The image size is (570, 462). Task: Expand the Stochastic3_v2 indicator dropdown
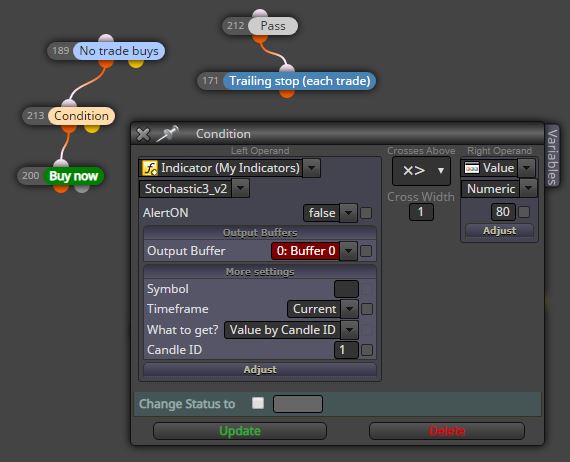[240, 189]
